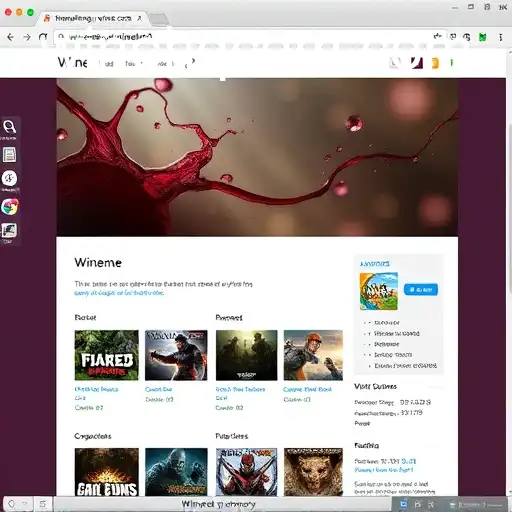Open the GAIL EUNS game thumbnail

106,472
